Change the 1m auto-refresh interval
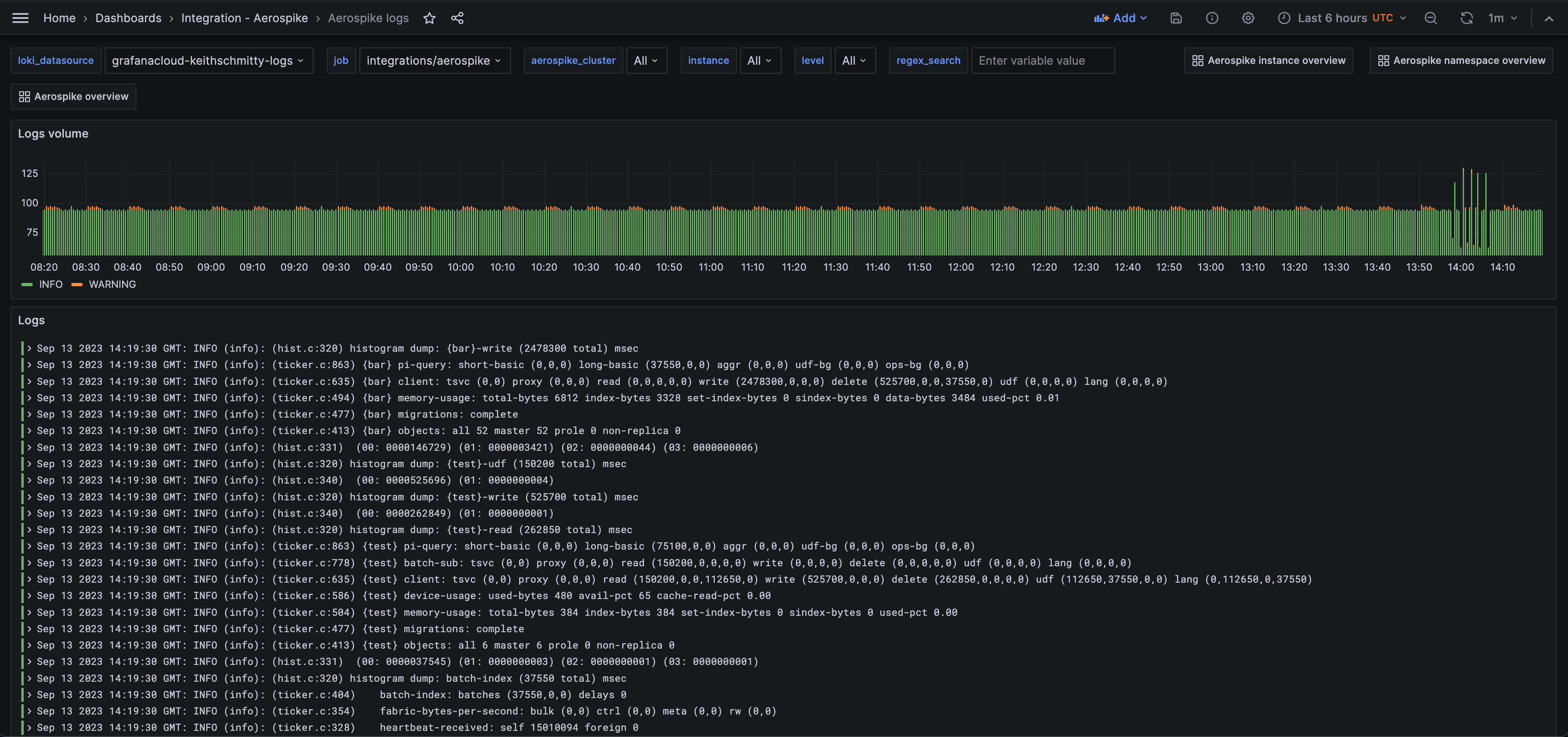This screenshot has height=737, width=1568. tap(1502, 18)
